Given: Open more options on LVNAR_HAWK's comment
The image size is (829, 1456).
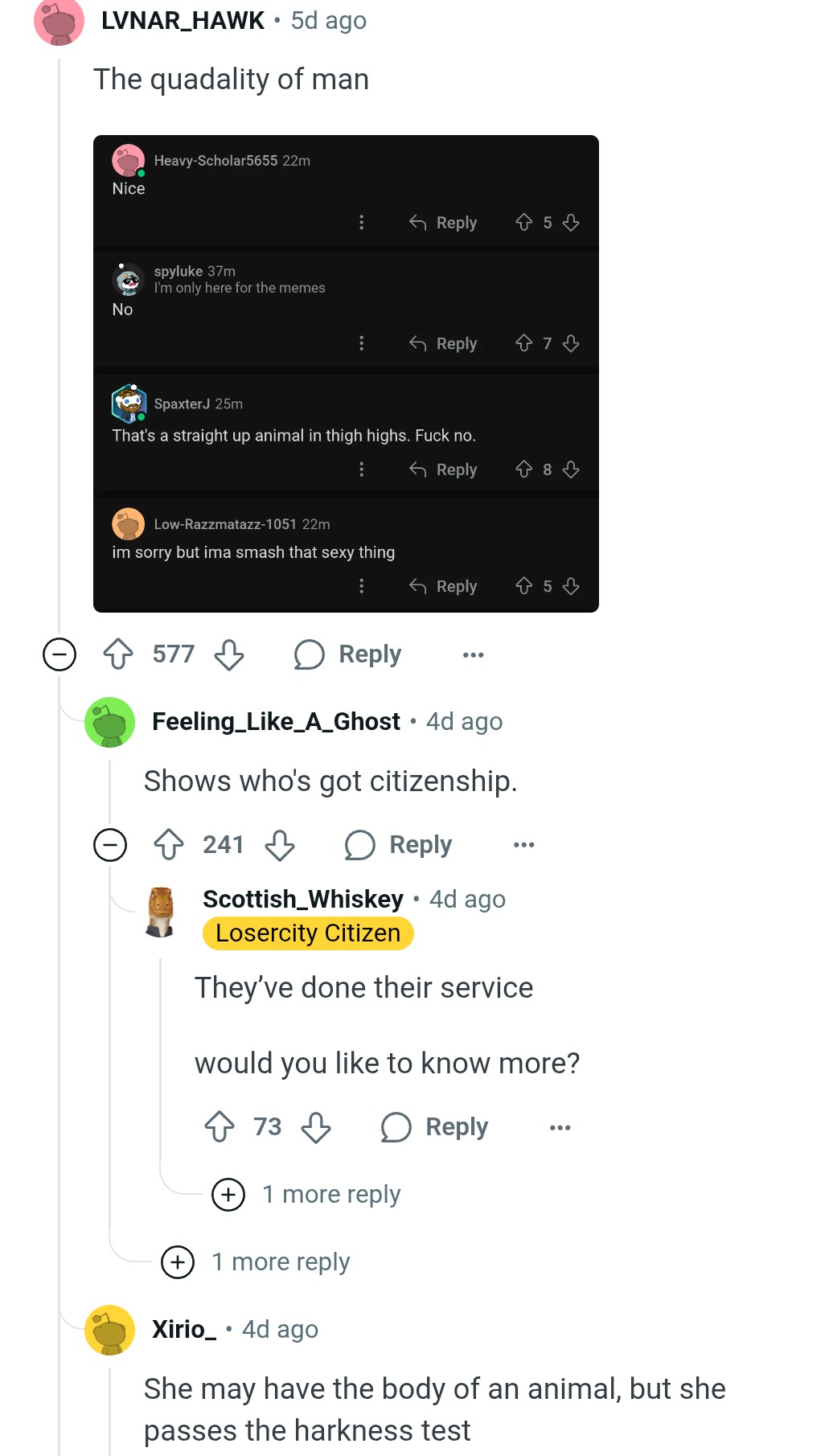Looking at the screenshot, I should click(474, 655).
